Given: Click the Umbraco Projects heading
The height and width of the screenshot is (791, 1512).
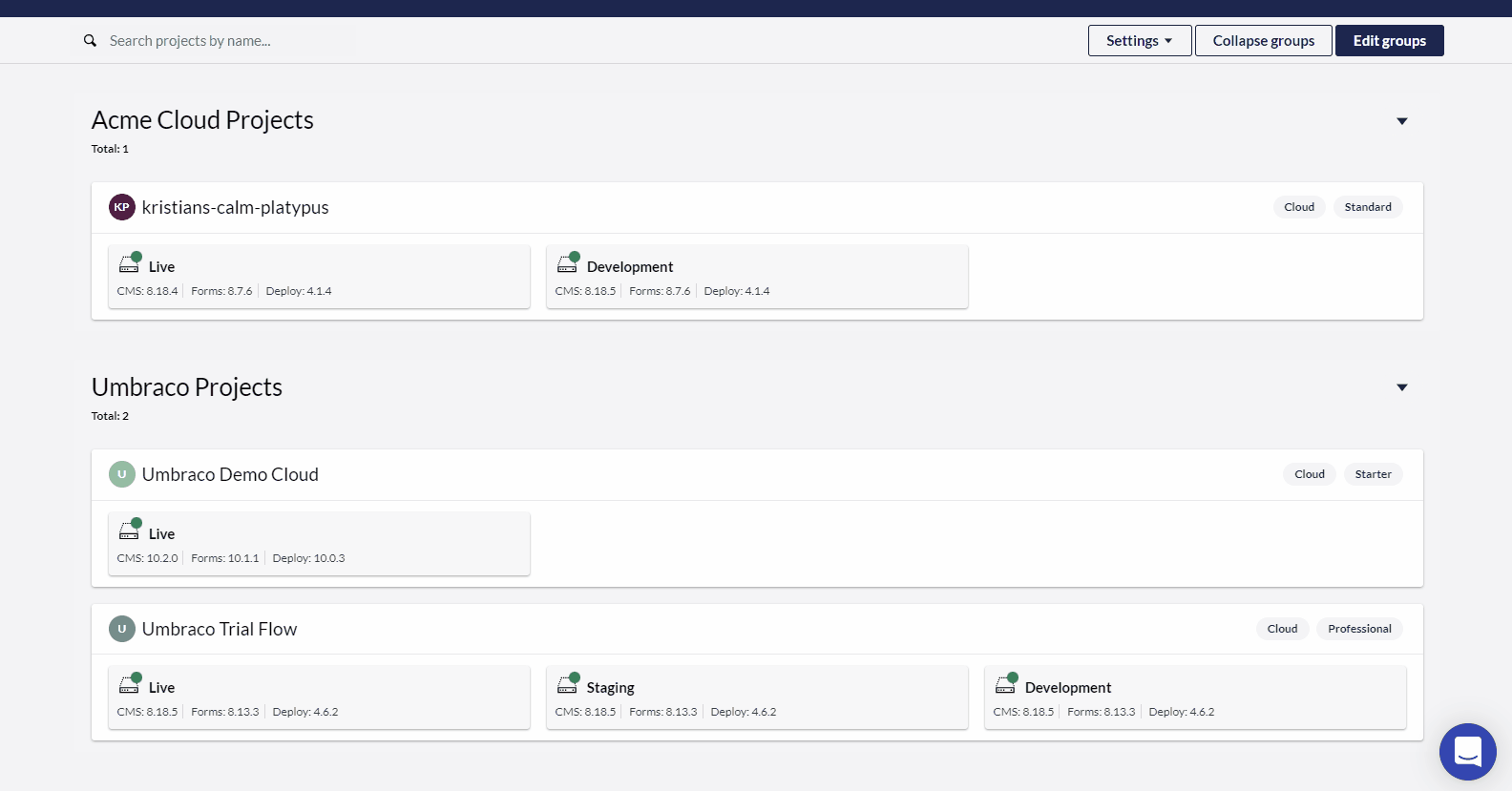Looking at the screenshot, I should [x=187, y=387].
